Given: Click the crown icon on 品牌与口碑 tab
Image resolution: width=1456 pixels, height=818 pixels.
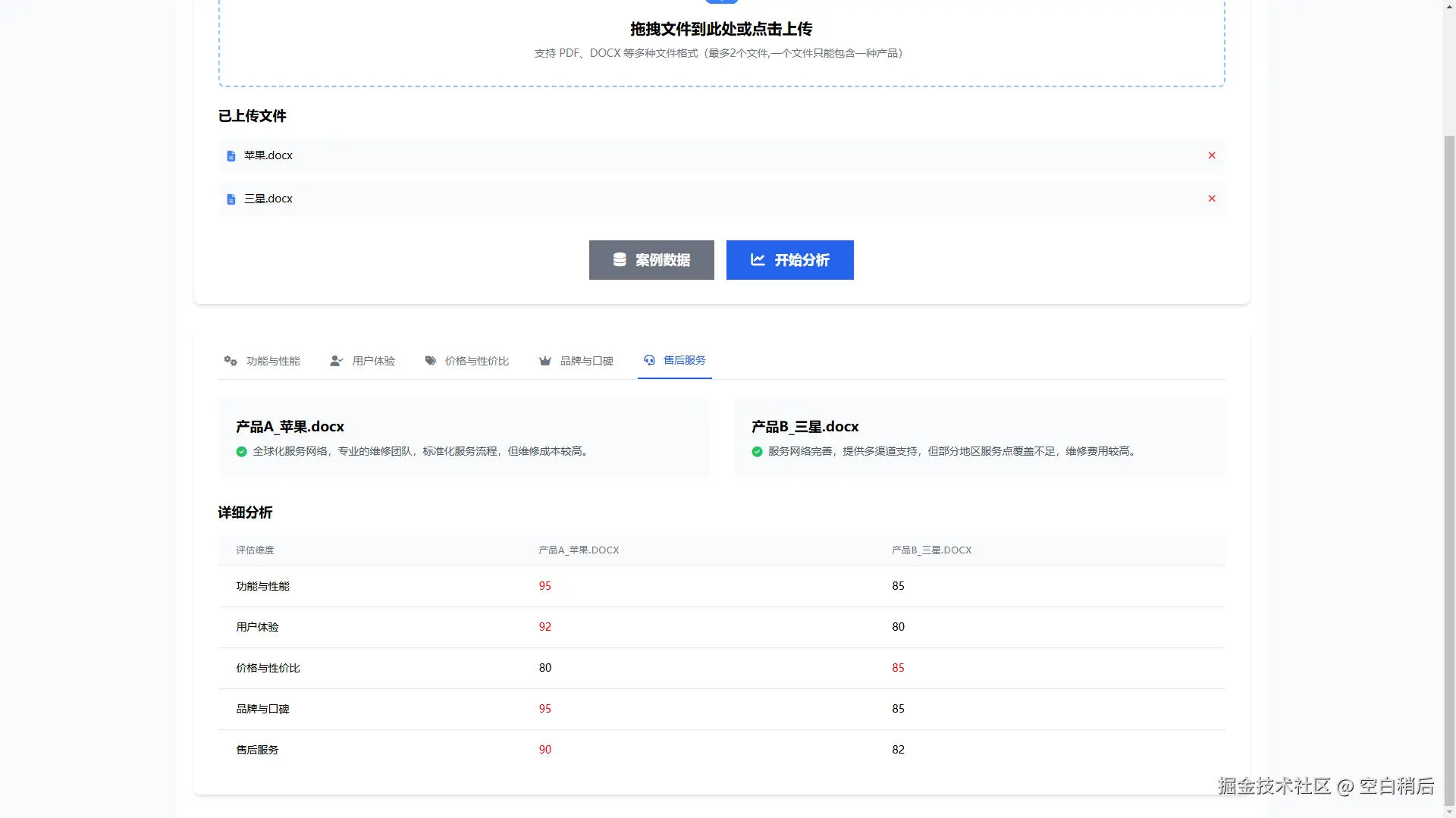Looking at the screenshot, I should [x=545, y=361].
